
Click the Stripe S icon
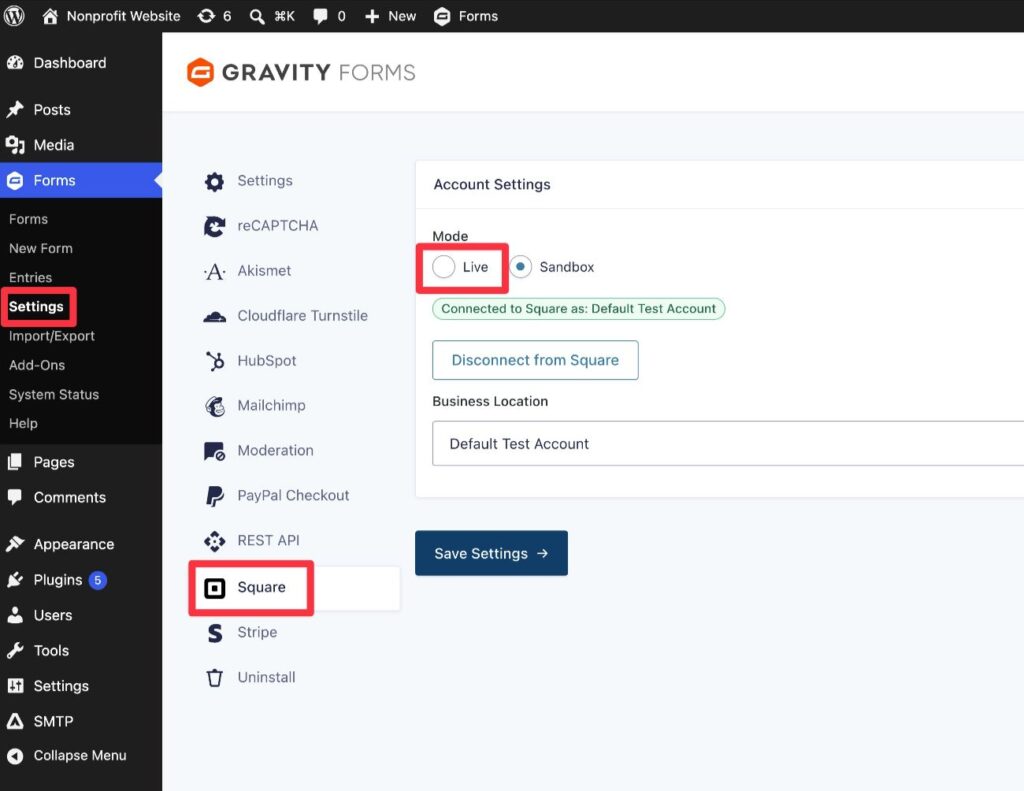[x=214, y=632]
